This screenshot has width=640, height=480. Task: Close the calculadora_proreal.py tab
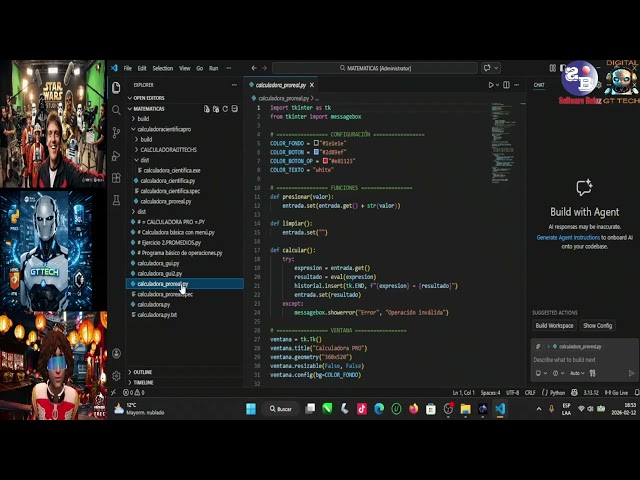312,85
